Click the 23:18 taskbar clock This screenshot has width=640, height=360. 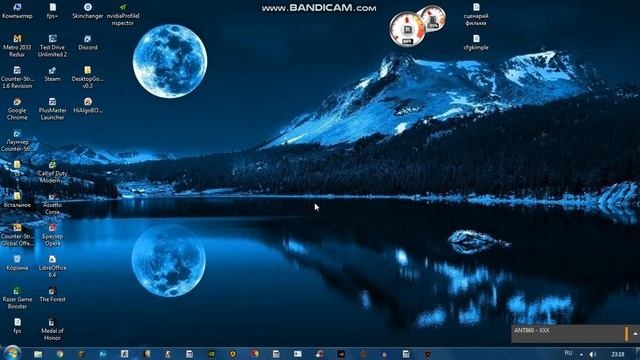tap(618, 354)
